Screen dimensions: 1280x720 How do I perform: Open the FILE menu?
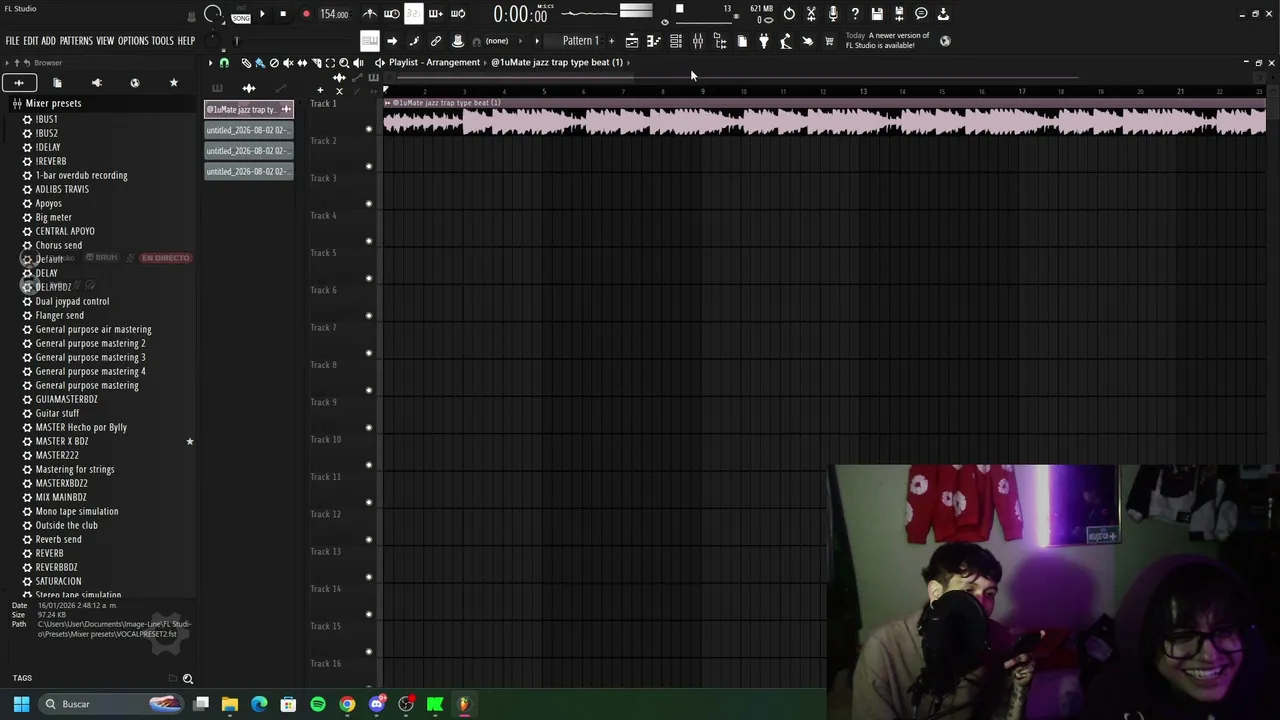pos(12,41)
